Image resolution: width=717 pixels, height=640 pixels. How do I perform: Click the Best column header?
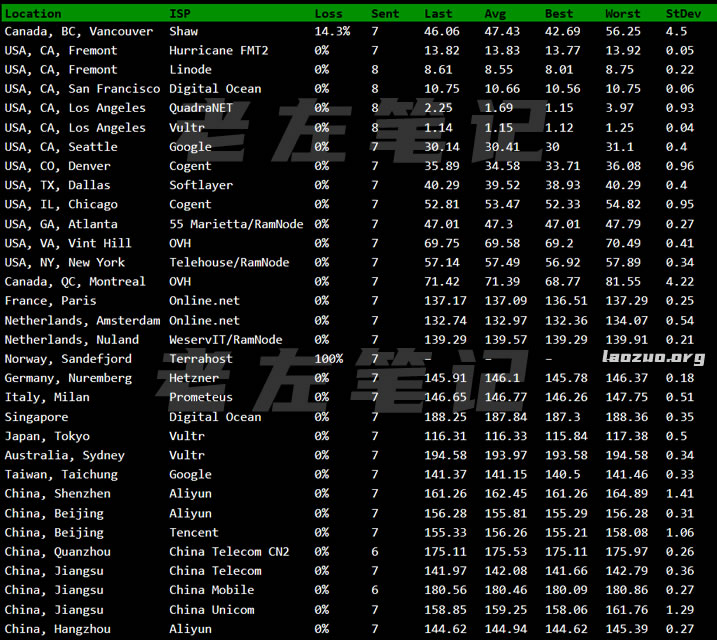coord(559,14)
